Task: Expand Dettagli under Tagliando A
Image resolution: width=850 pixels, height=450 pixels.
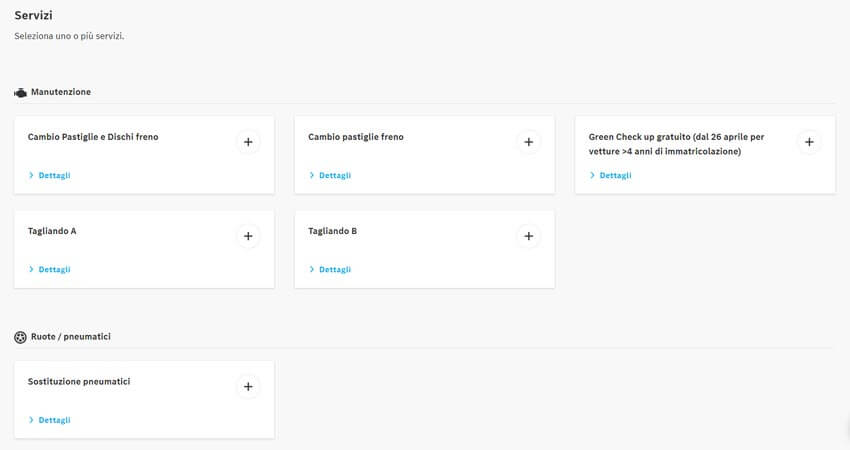Action: [54, 269]
